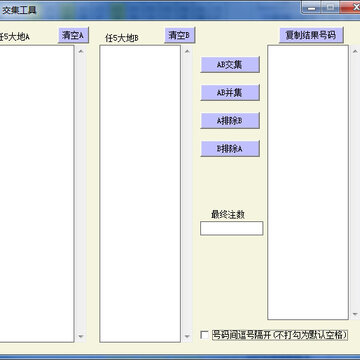This screenshot has width=360, height=360.
Task: Click the B排除A button
Action: [x=230, y=149]
